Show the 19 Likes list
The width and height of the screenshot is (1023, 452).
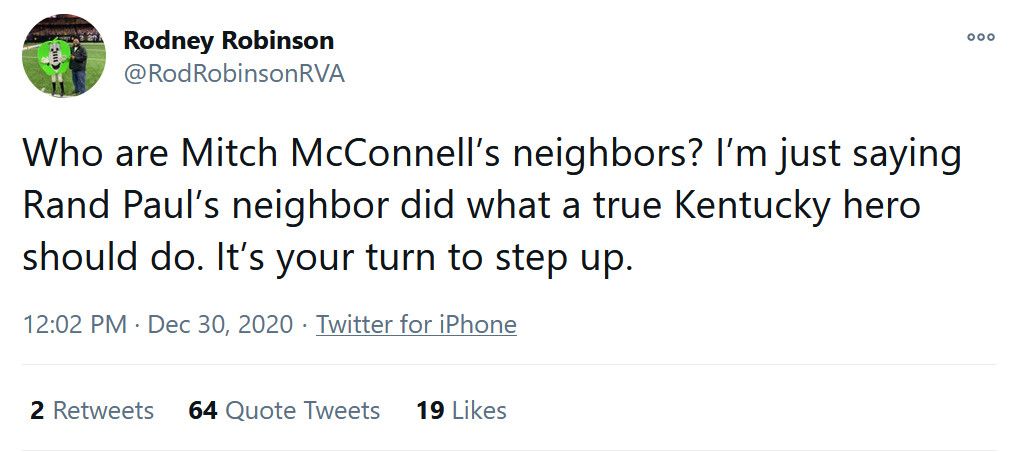click(x=461, y=411)
